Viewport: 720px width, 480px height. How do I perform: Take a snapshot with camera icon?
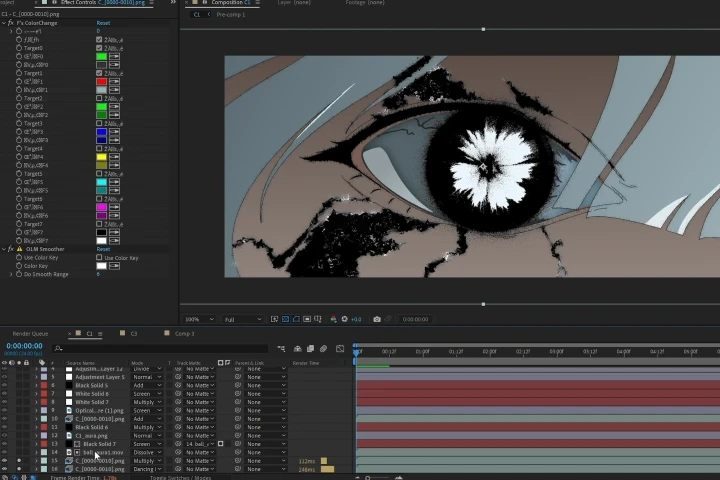tap(377, 319)
